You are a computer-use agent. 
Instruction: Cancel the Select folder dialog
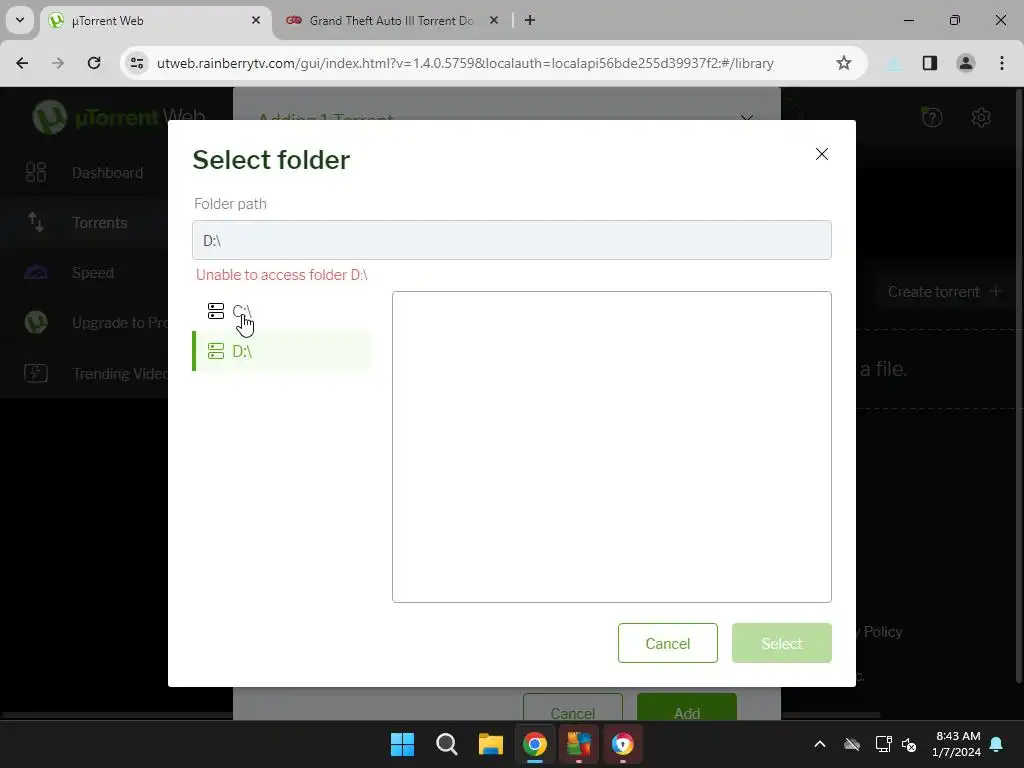pos(667,643)
